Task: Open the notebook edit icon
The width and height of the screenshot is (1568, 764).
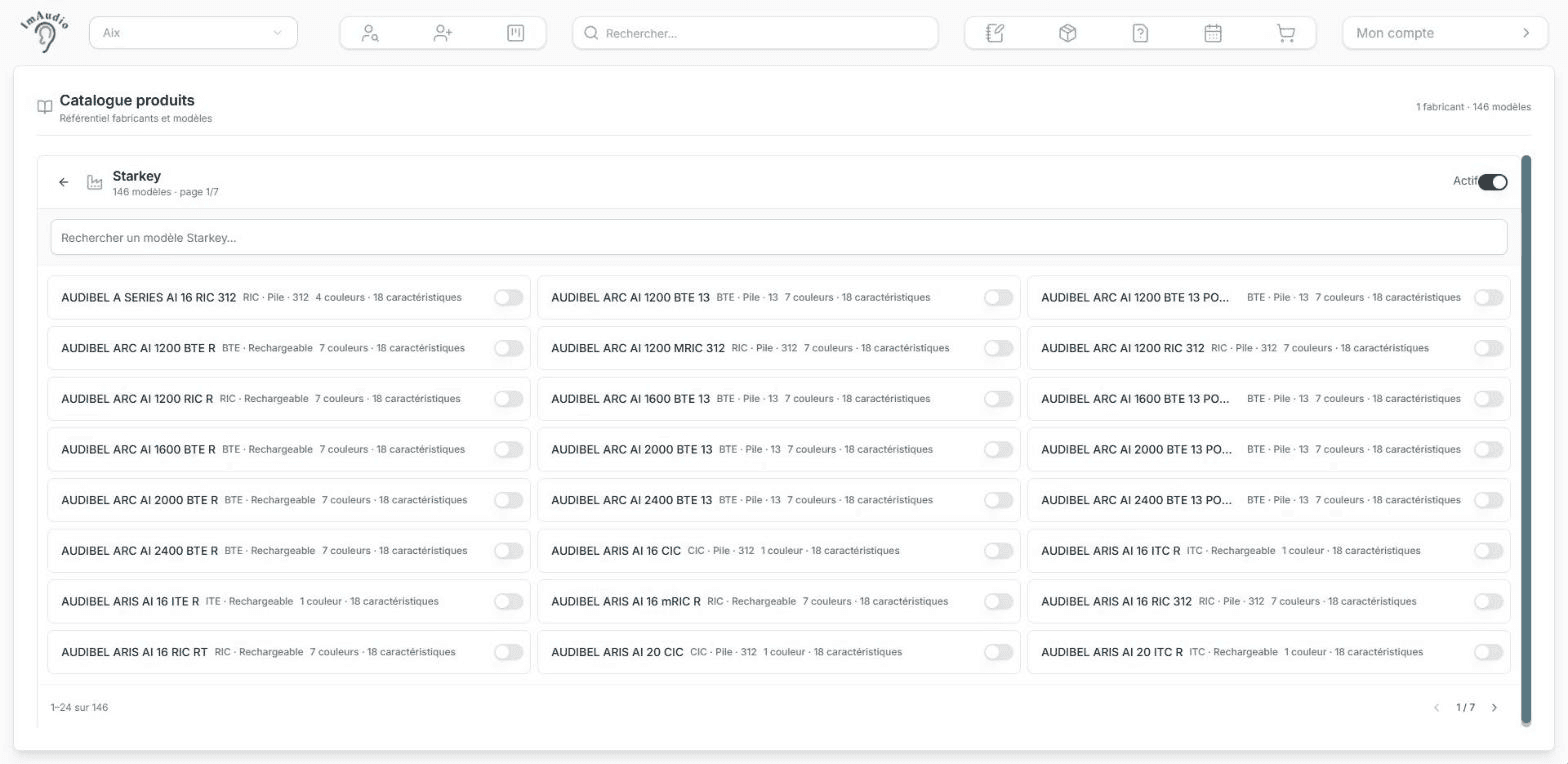Action: pos(994,33)
